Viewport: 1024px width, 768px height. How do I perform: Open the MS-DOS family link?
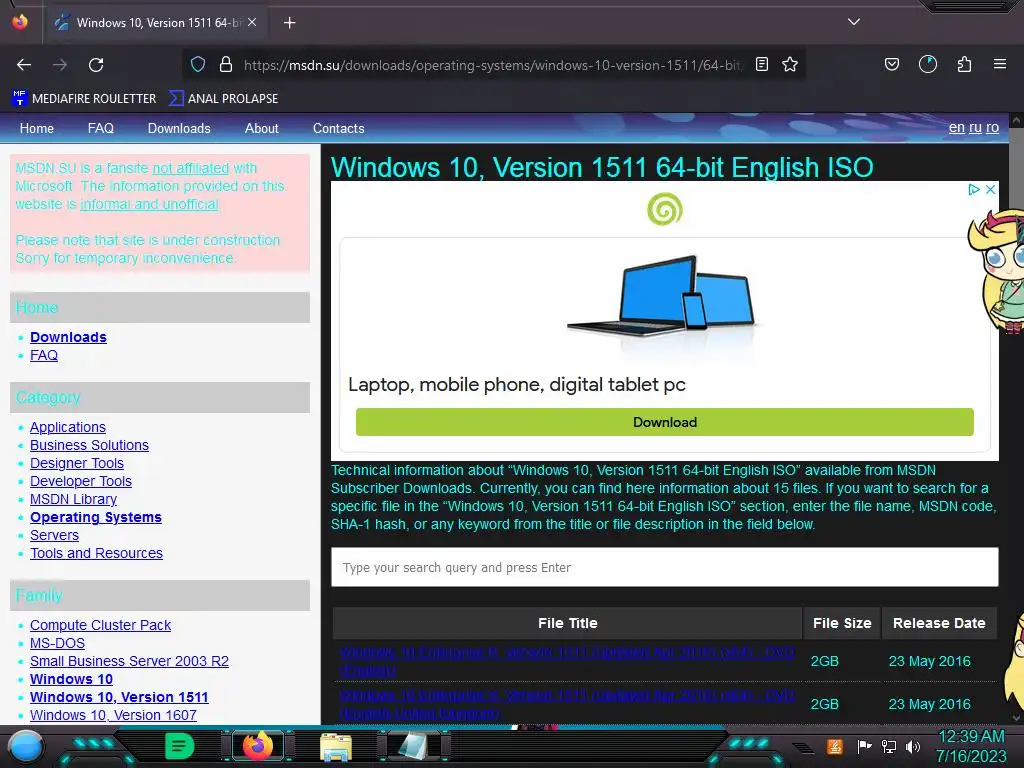[x=57, y=643]
